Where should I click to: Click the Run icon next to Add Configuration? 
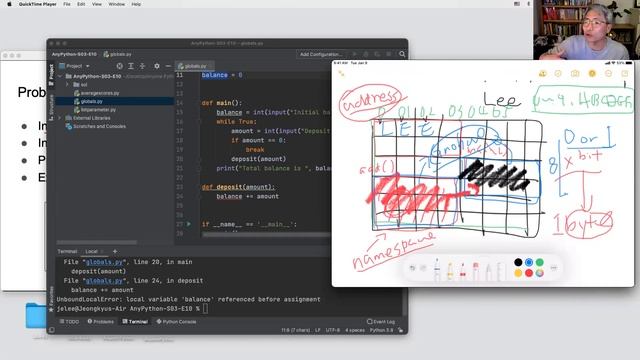(354, 54)
